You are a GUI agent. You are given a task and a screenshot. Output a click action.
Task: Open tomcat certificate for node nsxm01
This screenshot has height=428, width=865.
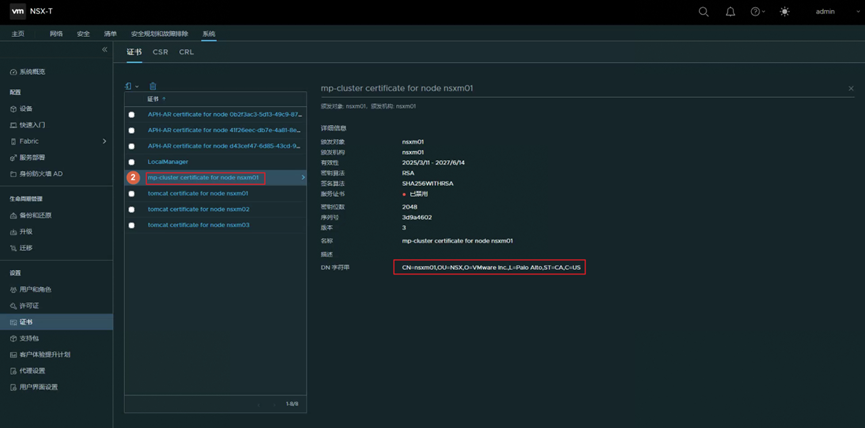198,194
